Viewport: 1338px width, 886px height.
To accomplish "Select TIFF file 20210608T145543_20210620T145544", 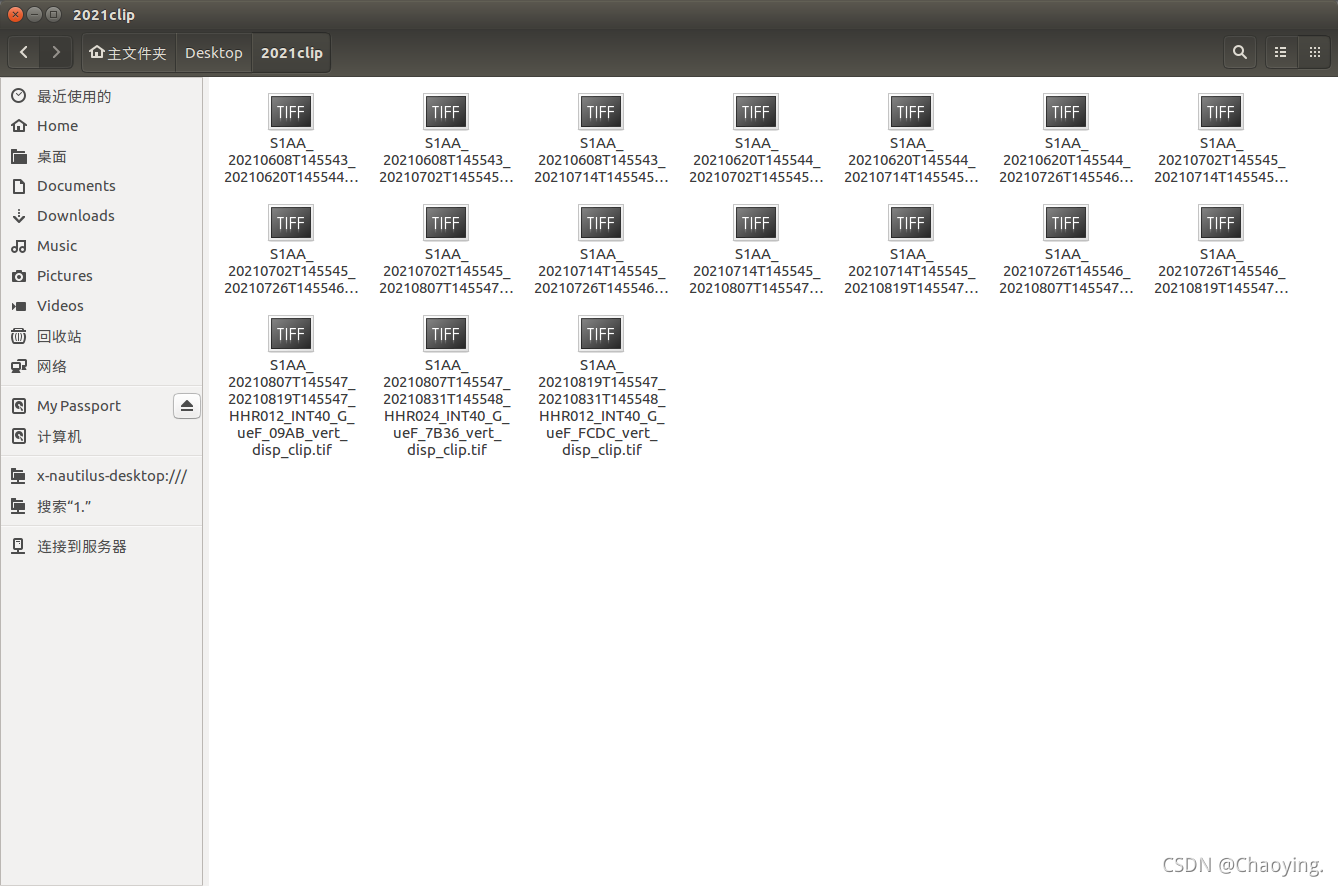I will [291, 139].
